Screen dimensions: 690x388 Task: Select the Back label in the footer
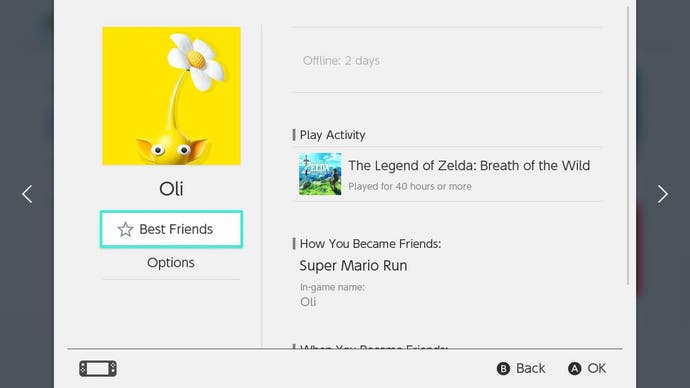click(530, 368)
